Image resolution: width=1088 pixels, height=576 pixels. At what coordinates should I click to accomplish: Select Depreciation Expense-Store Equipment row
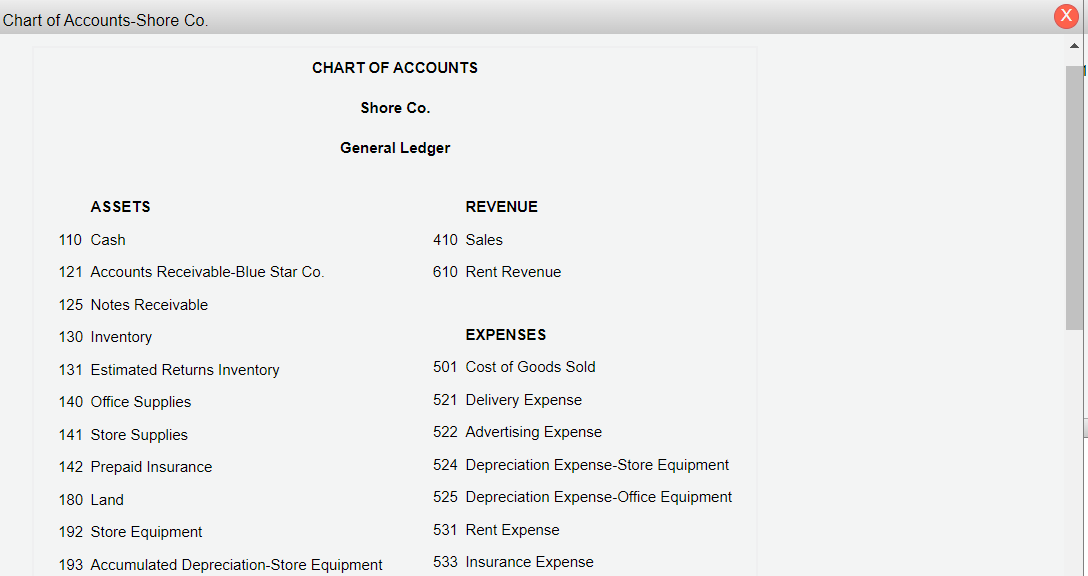[581, 465]
